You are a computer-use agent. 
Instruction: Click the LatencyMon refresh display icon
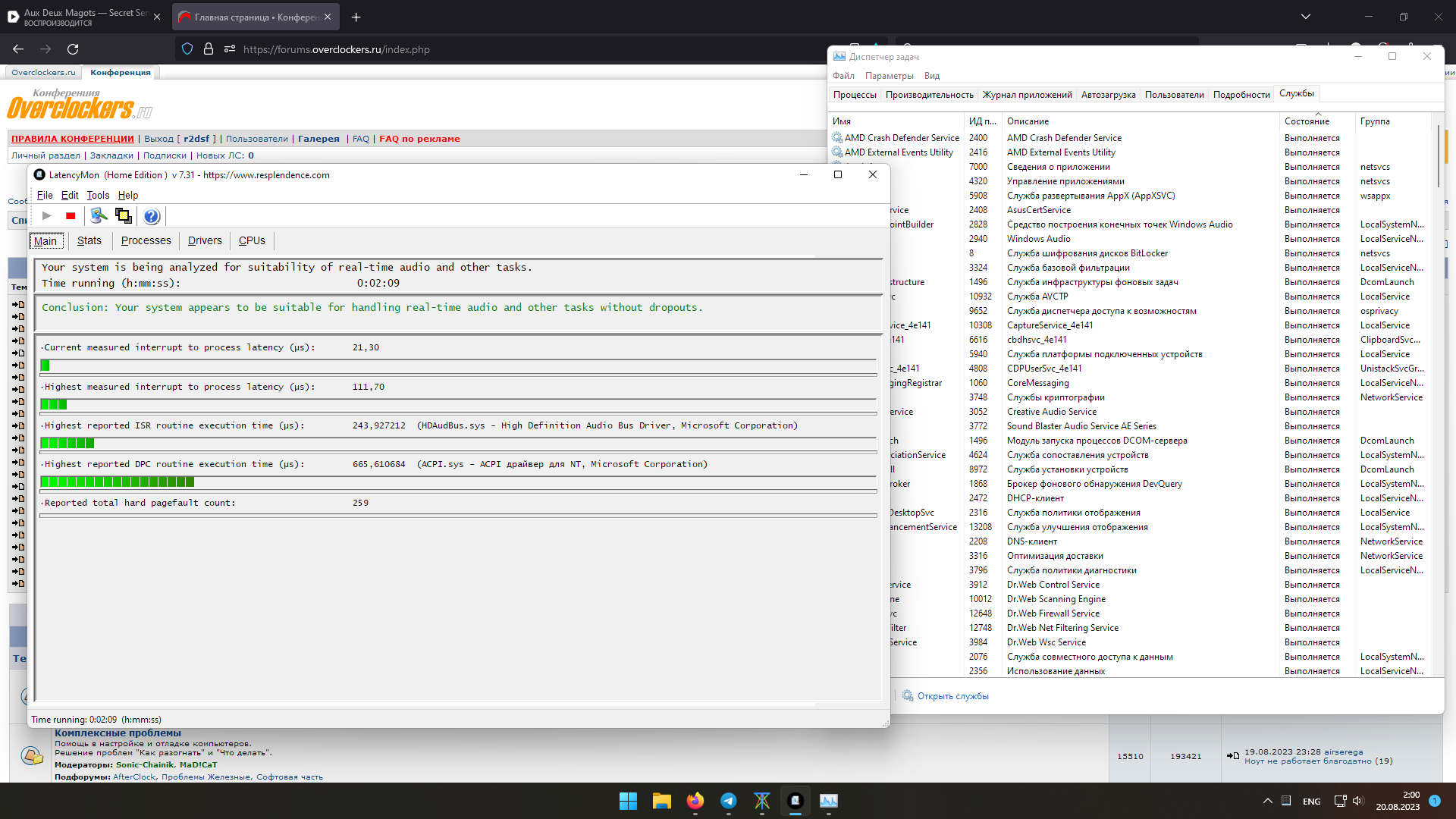coord(99,216)
